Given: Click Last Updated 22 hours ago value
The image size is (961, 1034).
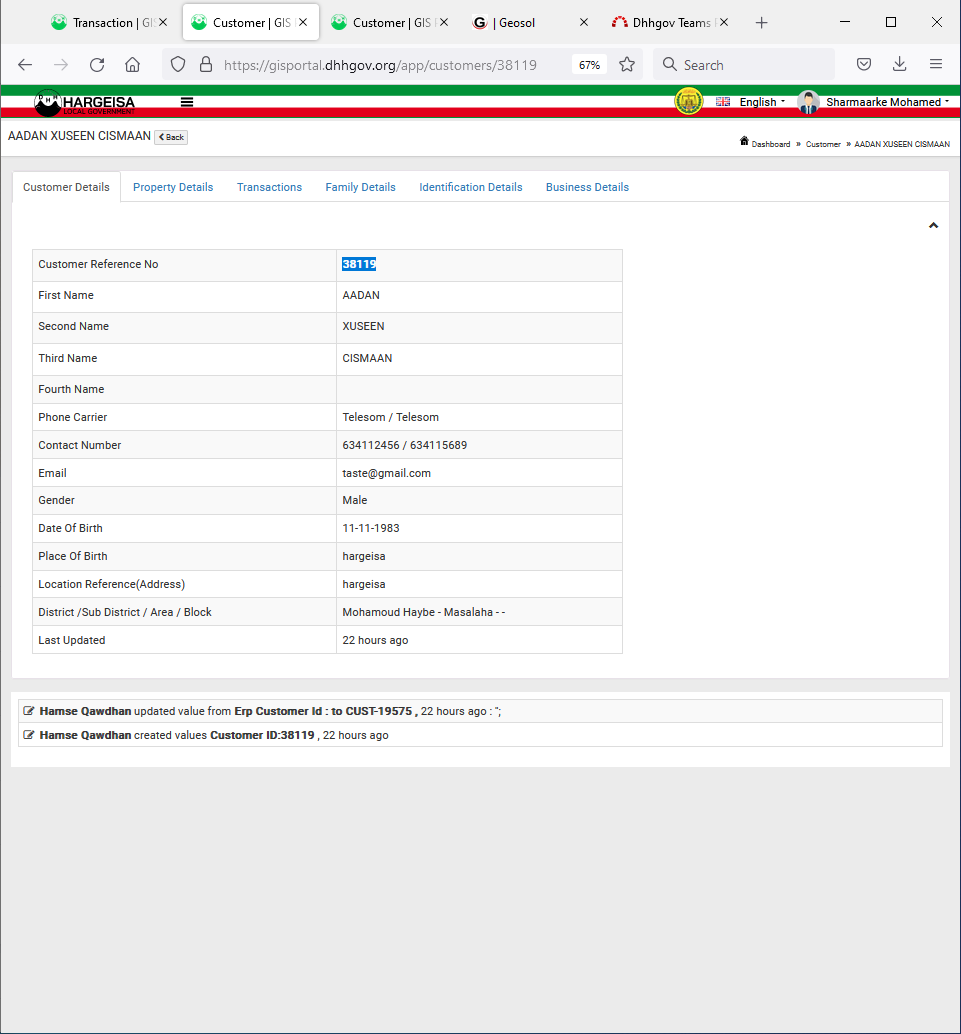Looking at the screenshot, I should click(375, 640).
